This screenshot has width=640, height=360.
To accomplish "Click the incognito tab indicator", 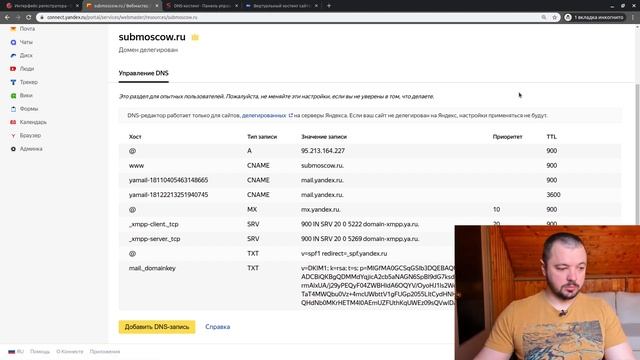I will click(594, 17).
